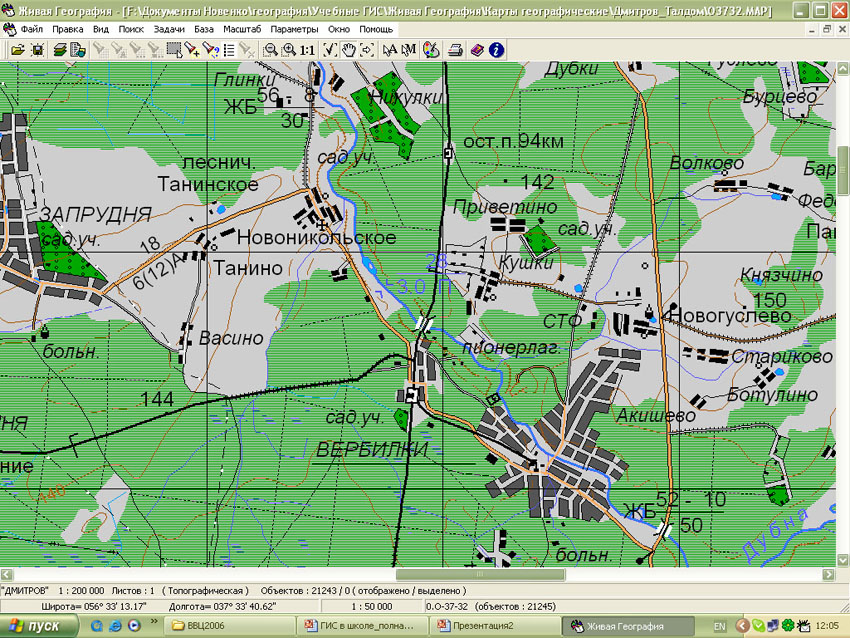Open the Масштаб menu
The width and height of the screenshot is (850, 638).
[244, 30]
